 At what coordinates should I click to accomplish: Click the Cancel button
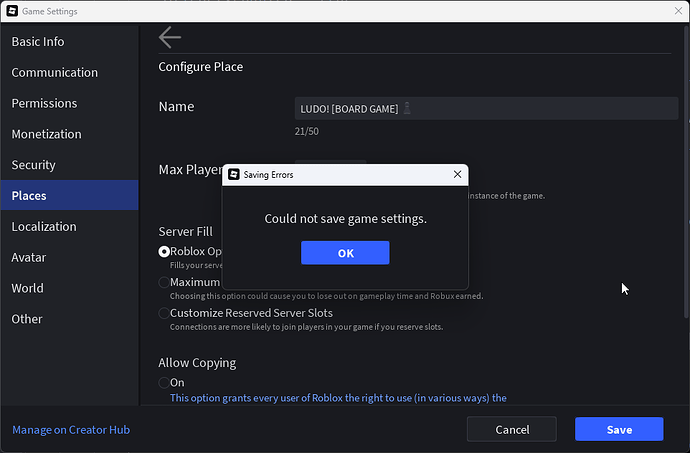512,429
